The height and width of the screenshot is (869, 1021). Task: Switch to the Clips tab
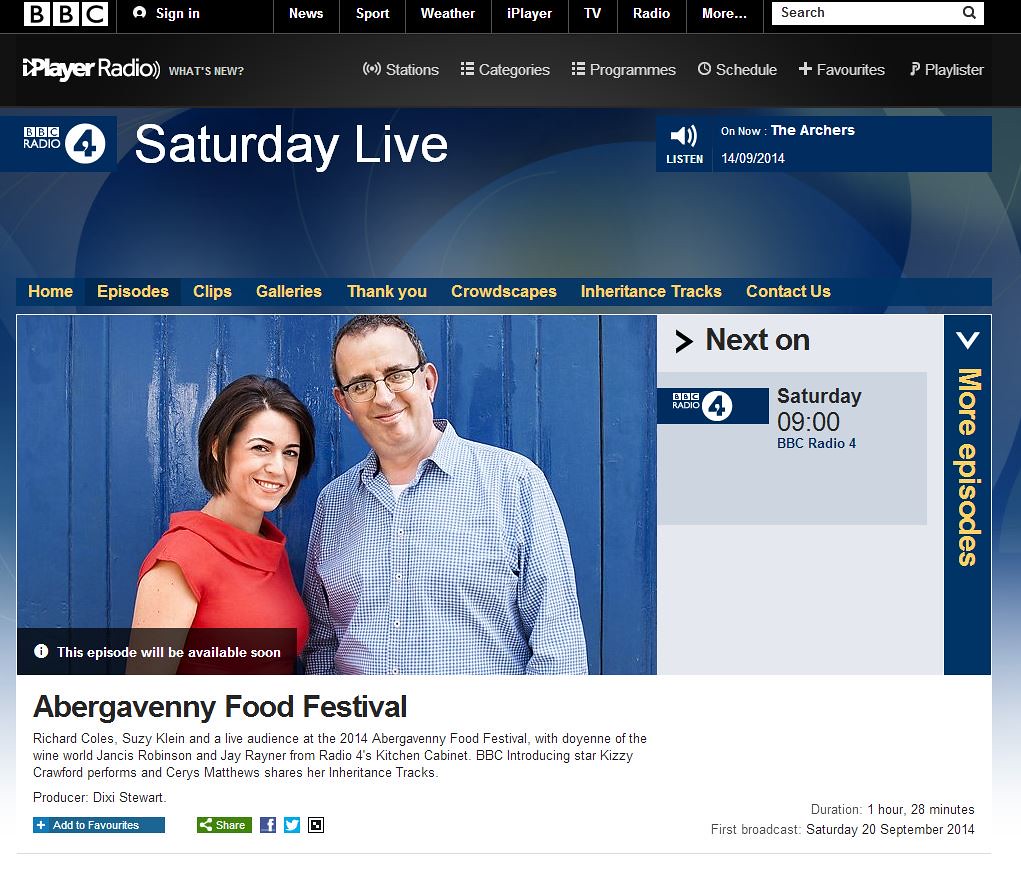(x=212, y=291)
